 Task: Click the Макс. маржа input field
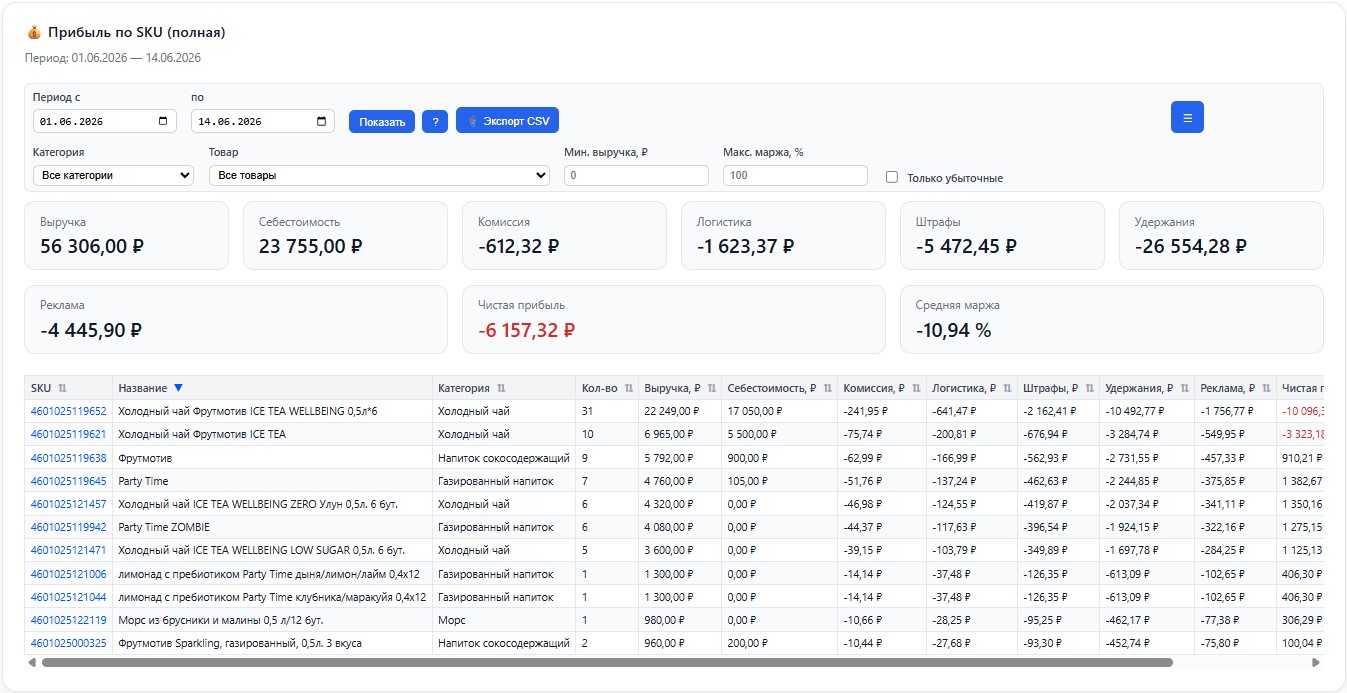pyautogui.click(x=795, y=175)
